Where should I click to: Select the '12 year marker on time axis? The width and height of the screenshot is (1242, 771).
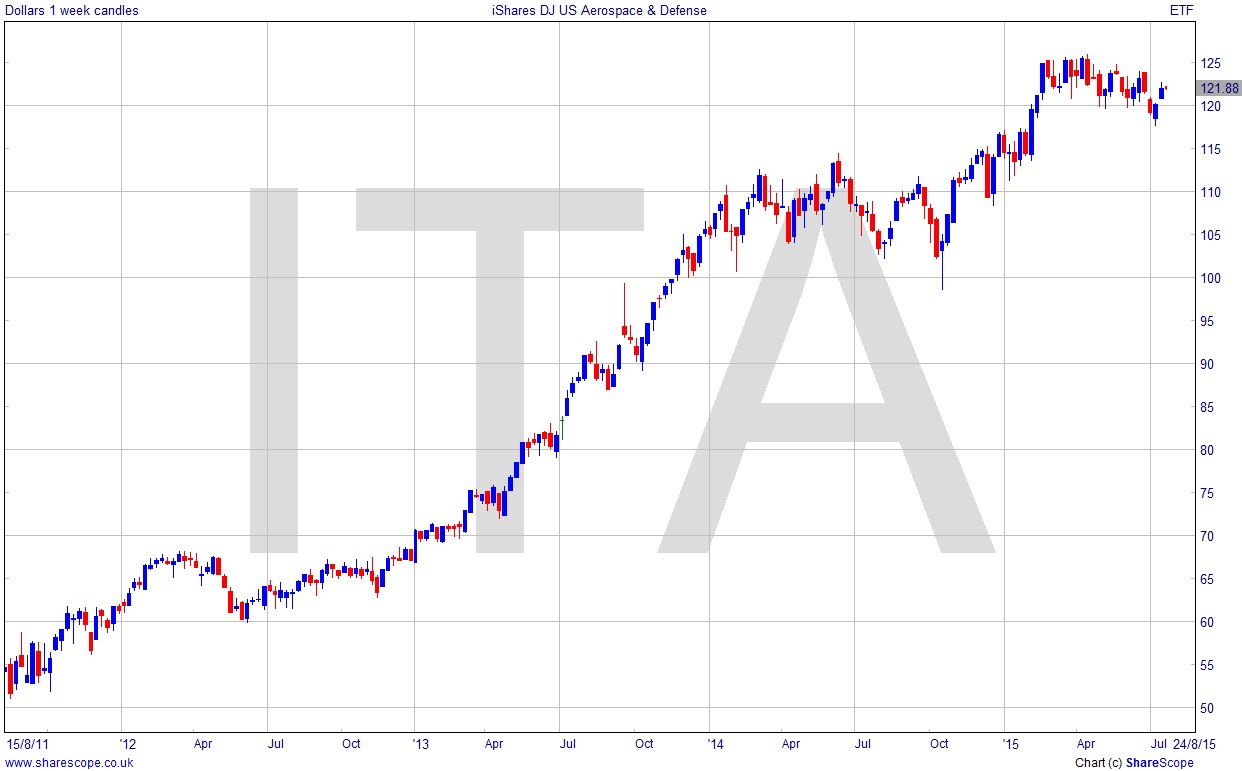click(x=127, y=743)
